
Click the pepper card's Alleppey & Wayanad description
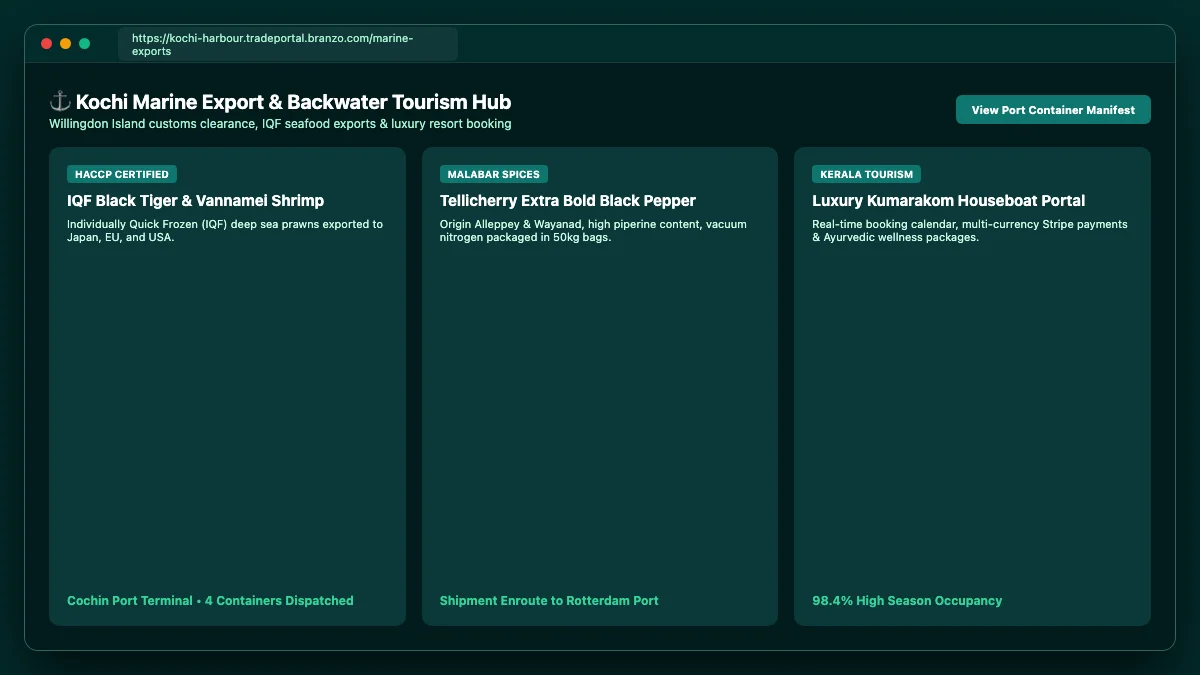pos(593,231)
